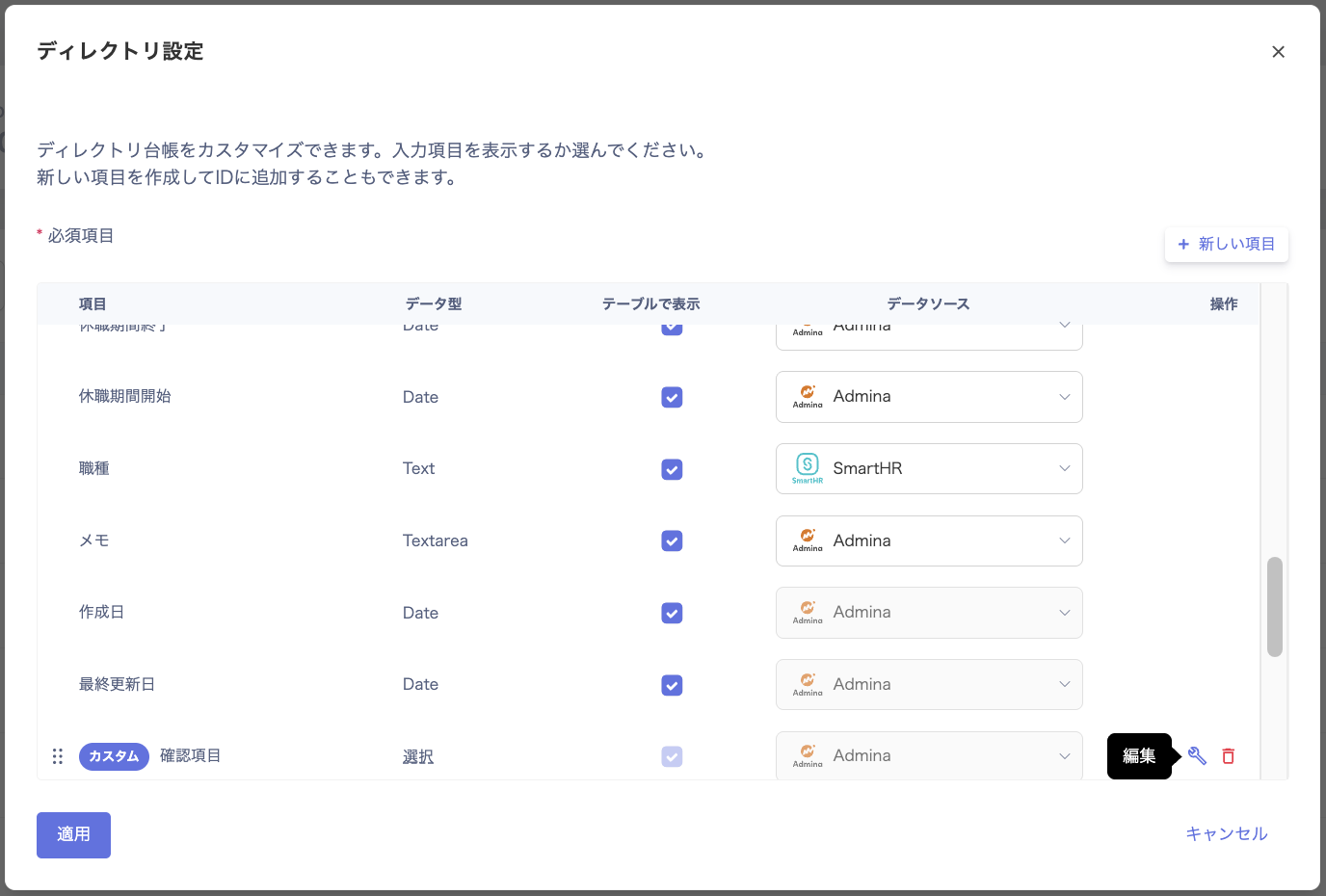1326x896 pixels.
Task: Open data source dropdown for 休職期間開始
Action: [1064, 397]
